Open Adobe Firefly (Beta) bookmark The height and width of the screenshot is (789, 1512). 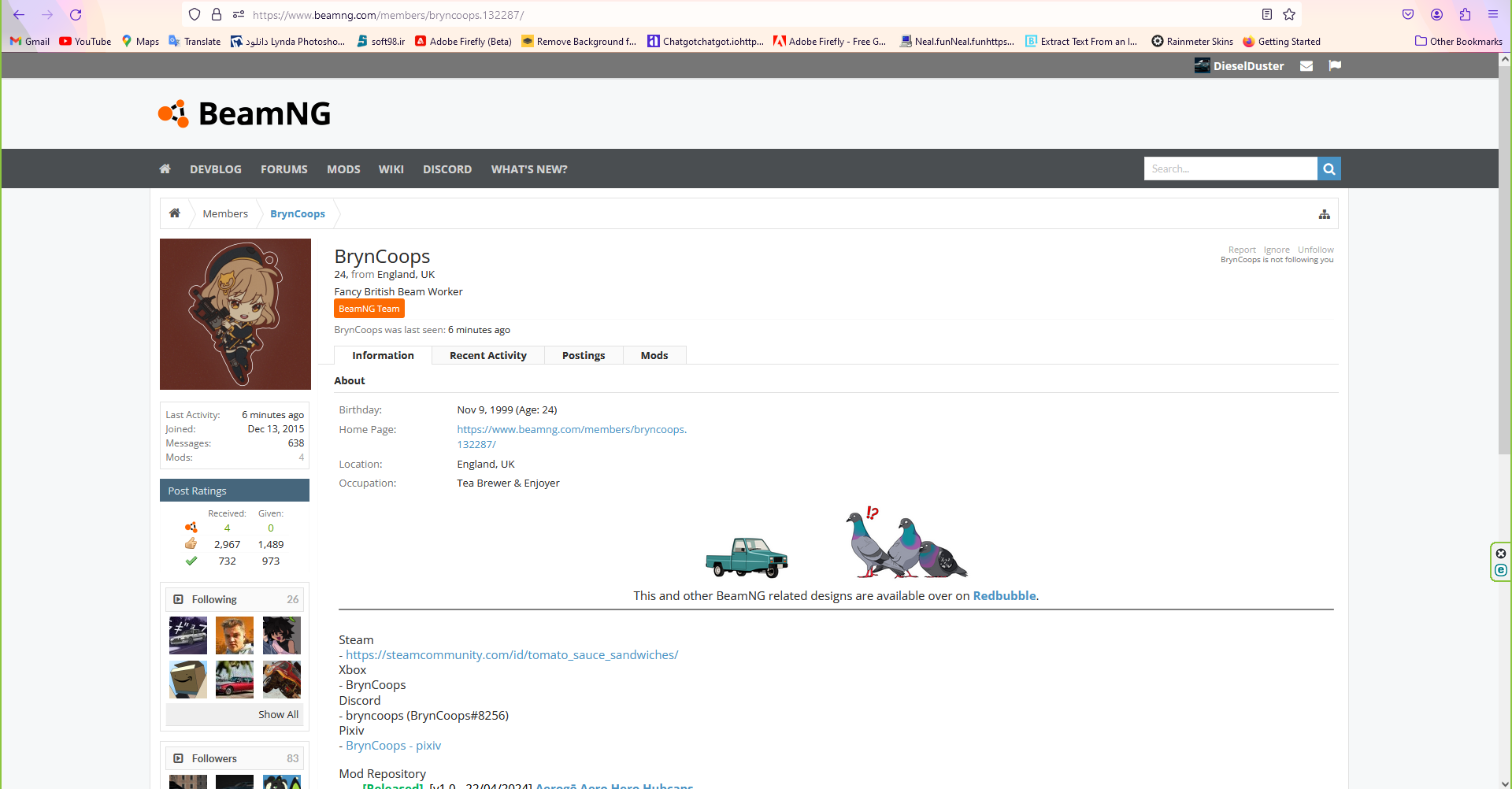[463, 42]
